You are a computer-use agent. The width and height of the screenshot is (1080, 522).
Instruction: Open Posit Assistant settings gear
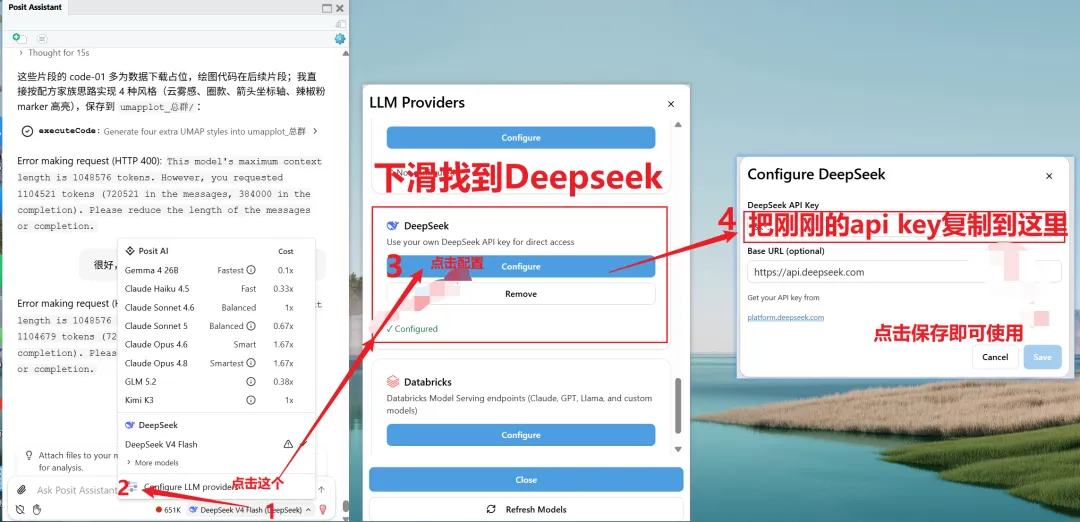tap(340, 39)
